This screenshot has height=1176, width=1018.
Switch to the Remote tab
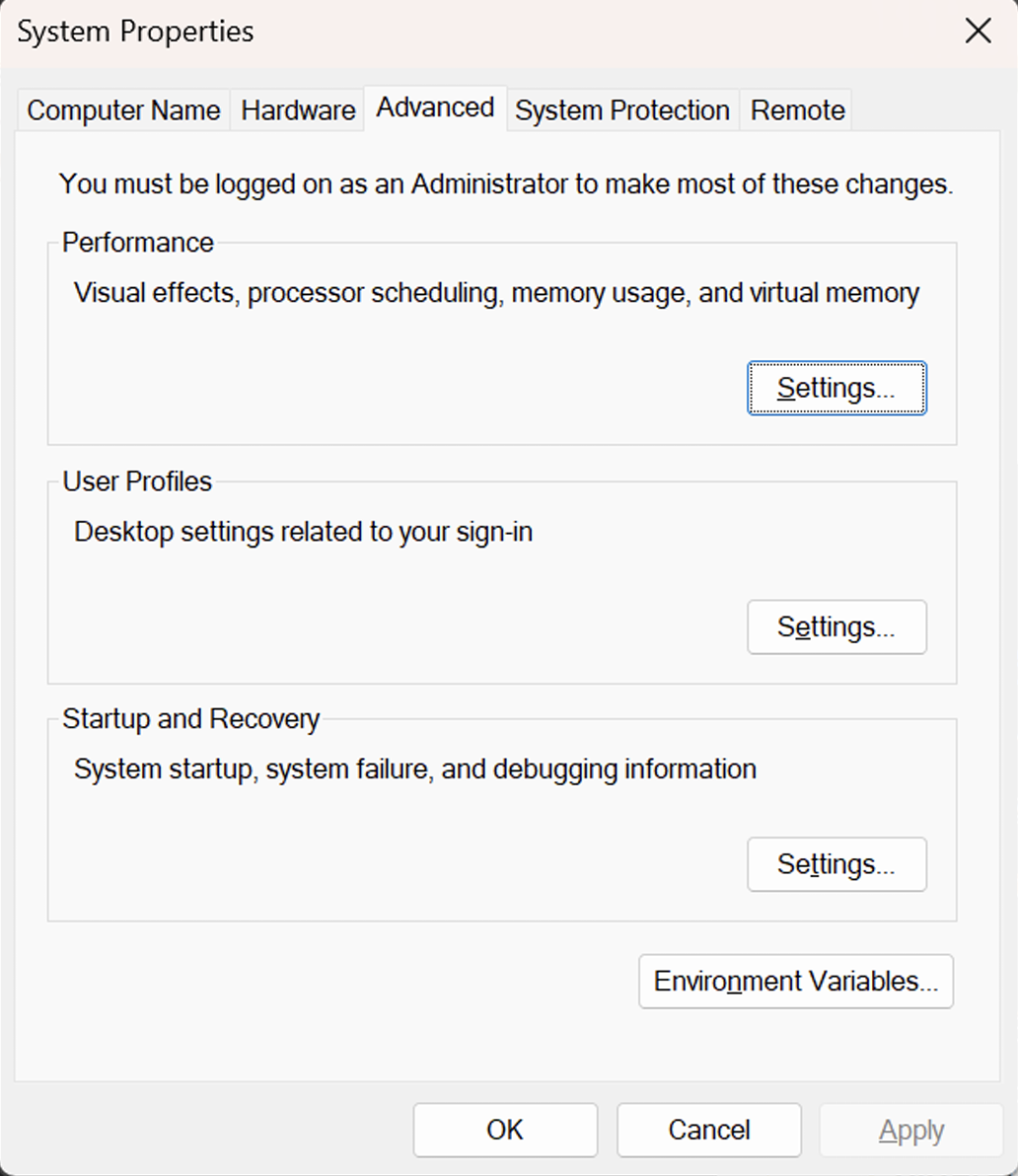pyautogui.click(x=797, y=110)
